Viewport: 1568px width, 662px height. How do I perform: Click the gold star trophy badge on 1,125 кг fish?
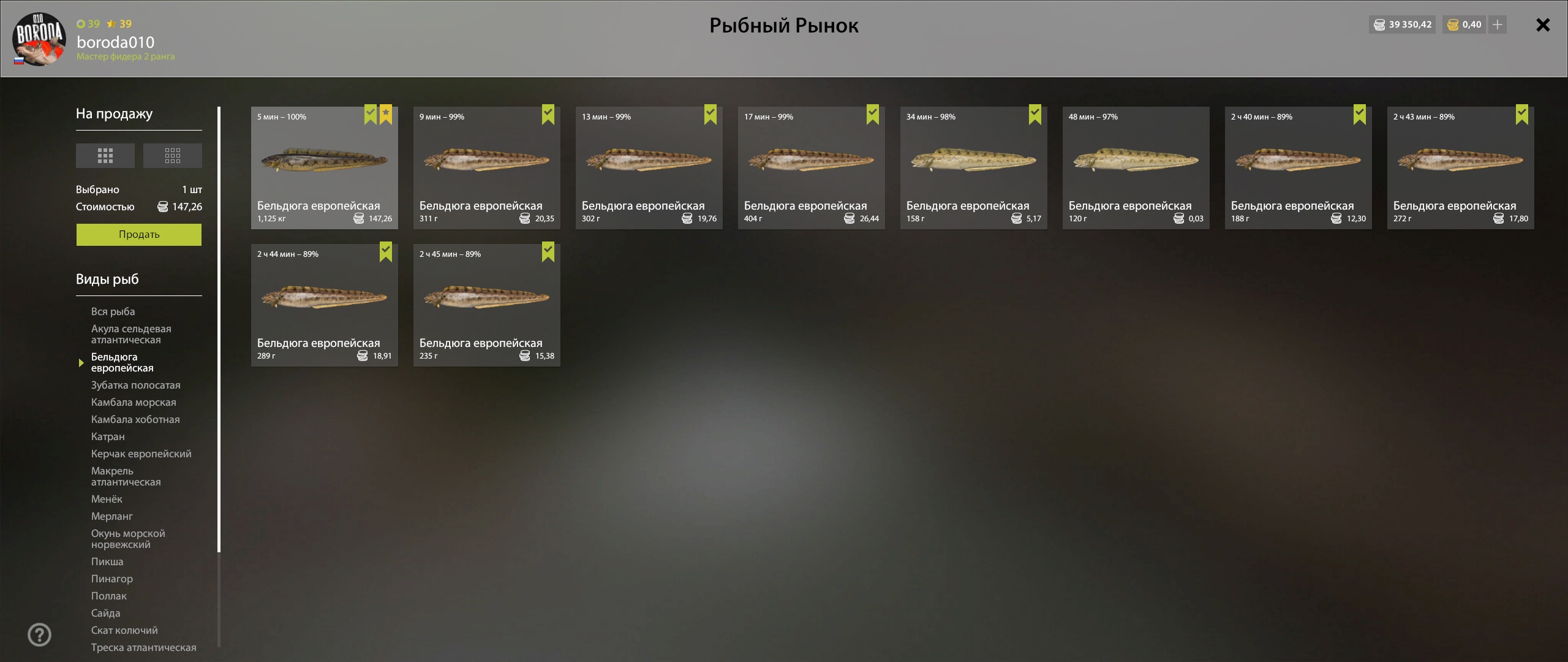pyautogui.click(x=386, y=115)
